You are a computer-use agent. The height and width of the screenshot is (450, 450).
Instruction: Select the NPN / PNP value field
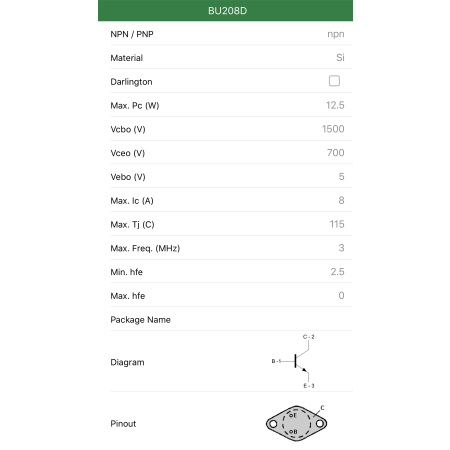336,34
